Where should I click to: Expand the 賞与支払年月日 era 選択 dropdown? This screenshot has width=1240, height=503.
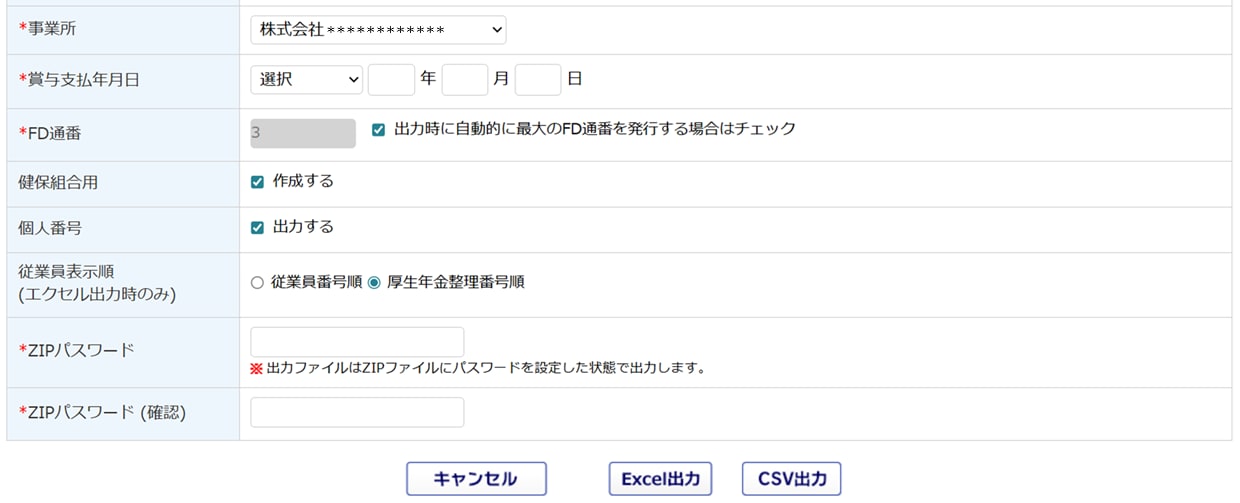(x=306, y=79)
